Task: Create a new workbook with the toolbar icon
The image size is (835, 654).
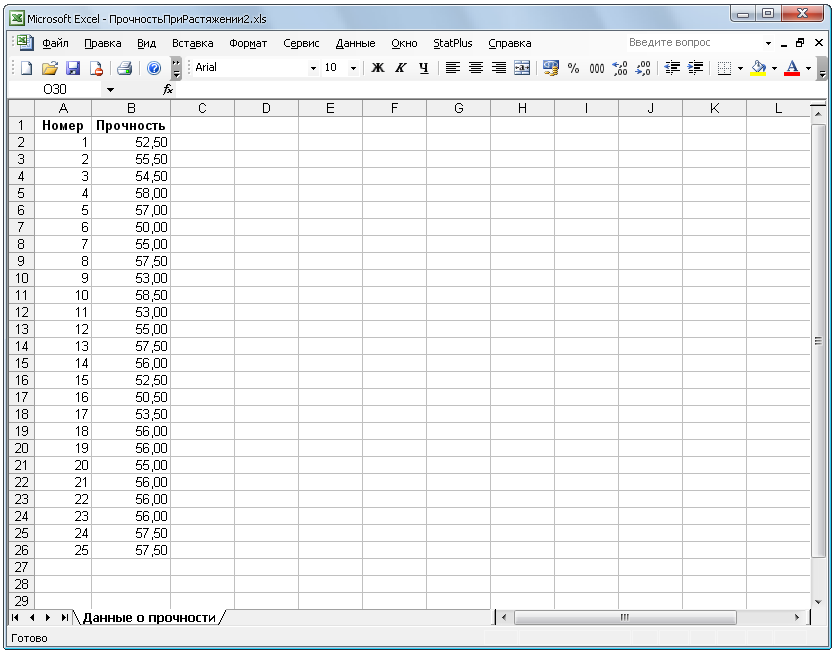Action: coord(26,68)
